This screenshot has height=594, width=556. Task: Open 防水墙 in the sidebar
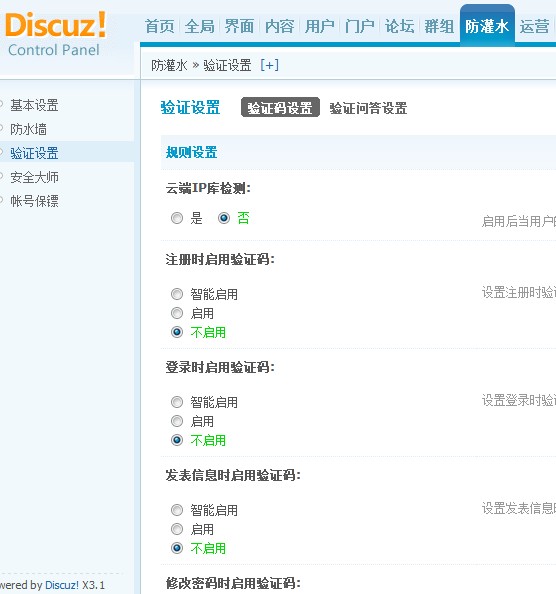pyautogui.click(x=28, y=129)
